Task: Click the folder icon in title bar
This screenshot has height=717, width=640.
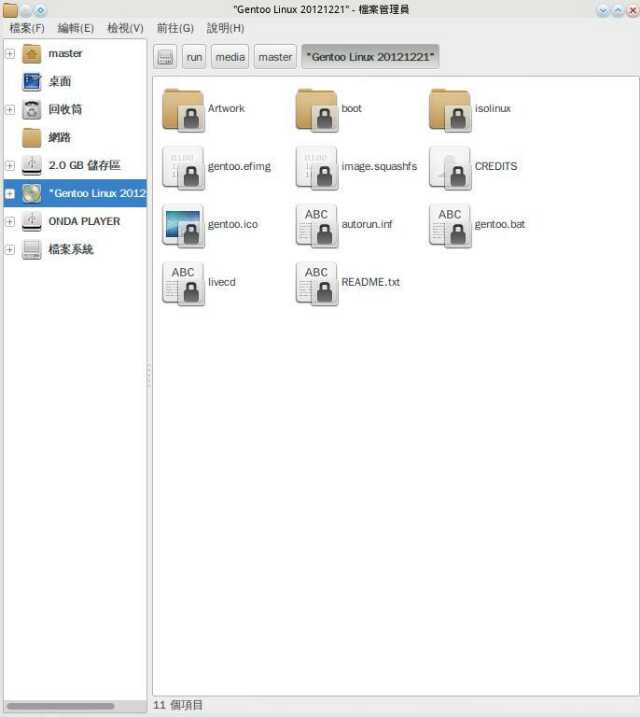Action: click(10, 10)
